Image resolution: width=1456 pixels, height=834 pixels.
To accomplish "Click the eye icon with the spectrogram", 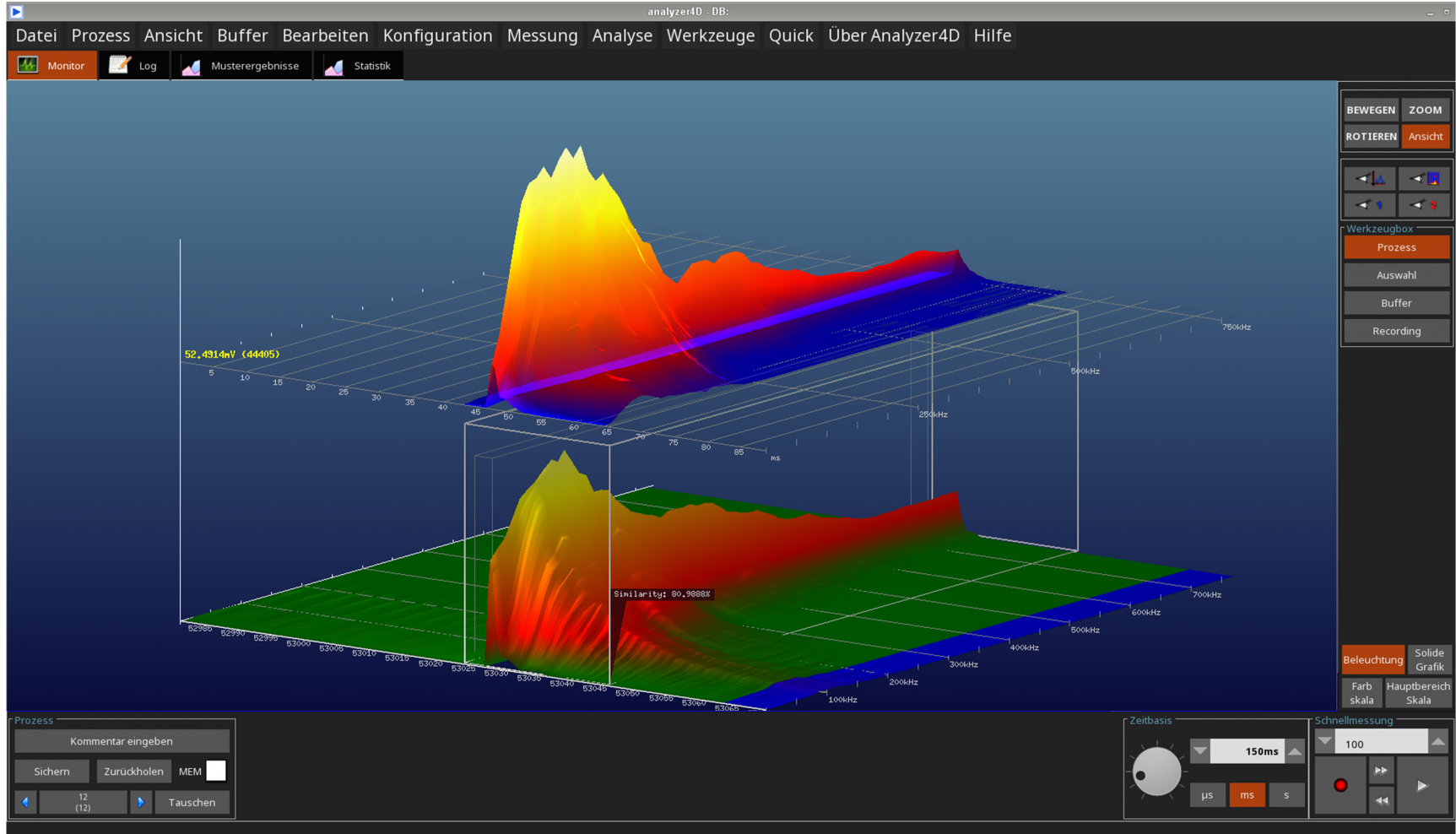I will tap(1425, 178).
